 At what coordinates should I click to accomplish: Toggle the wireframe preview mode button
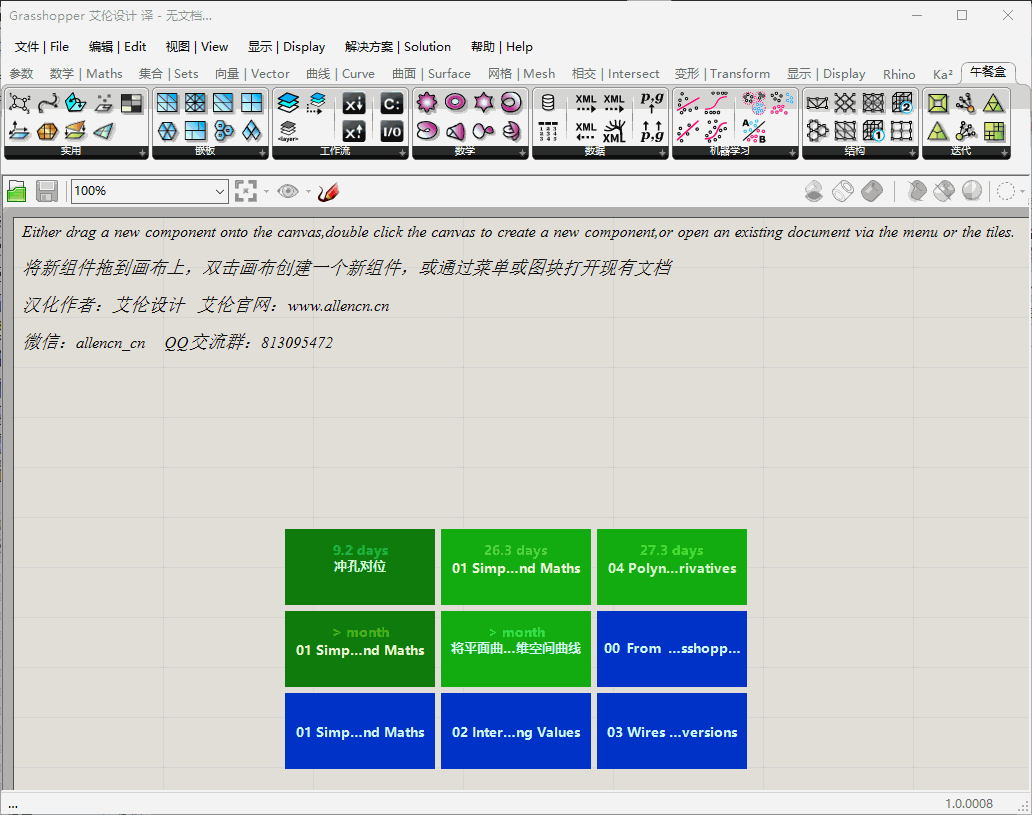843,192
